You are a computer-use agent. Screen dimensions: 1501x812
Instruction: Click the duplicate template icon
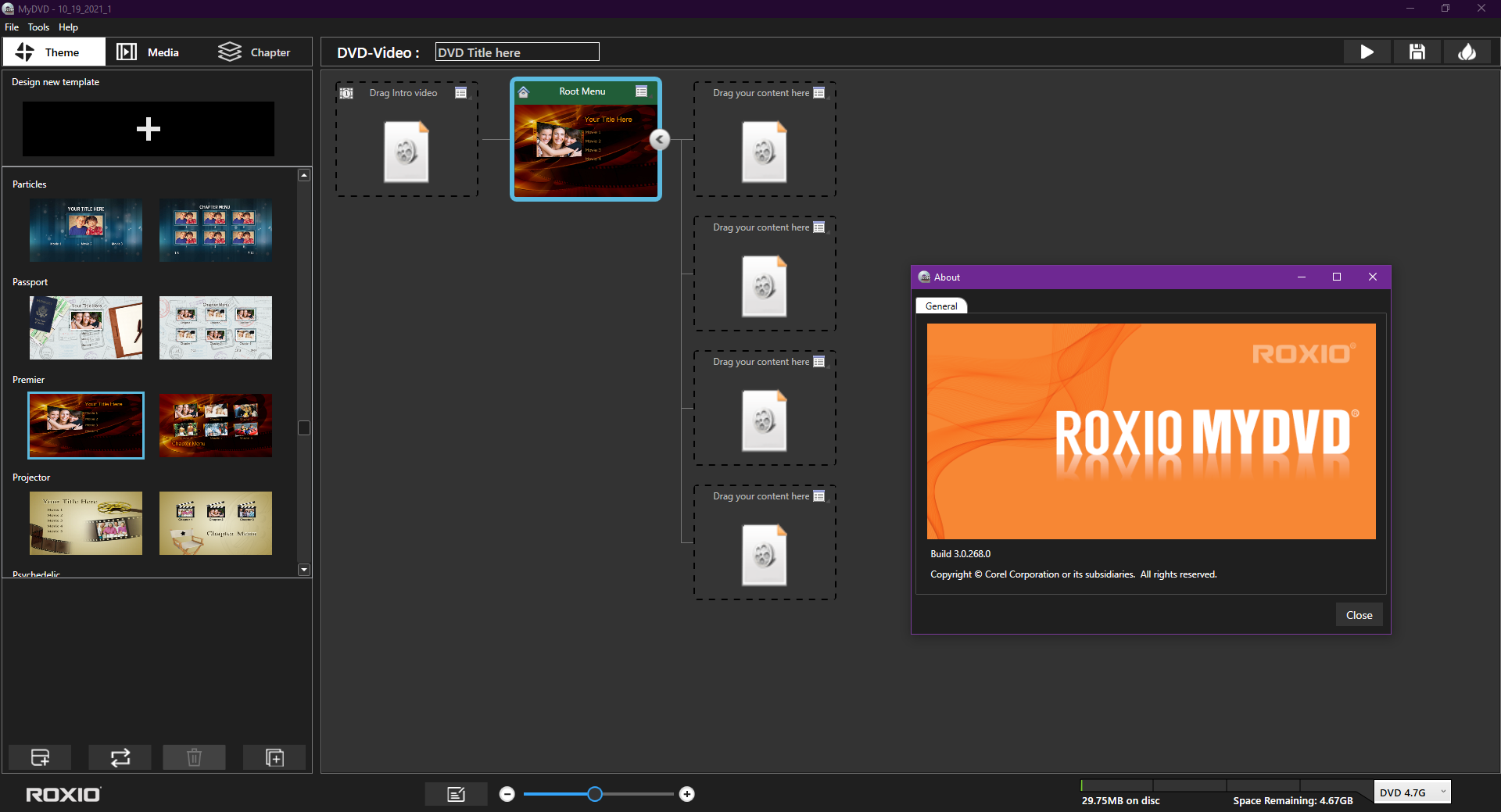point(274,757)
